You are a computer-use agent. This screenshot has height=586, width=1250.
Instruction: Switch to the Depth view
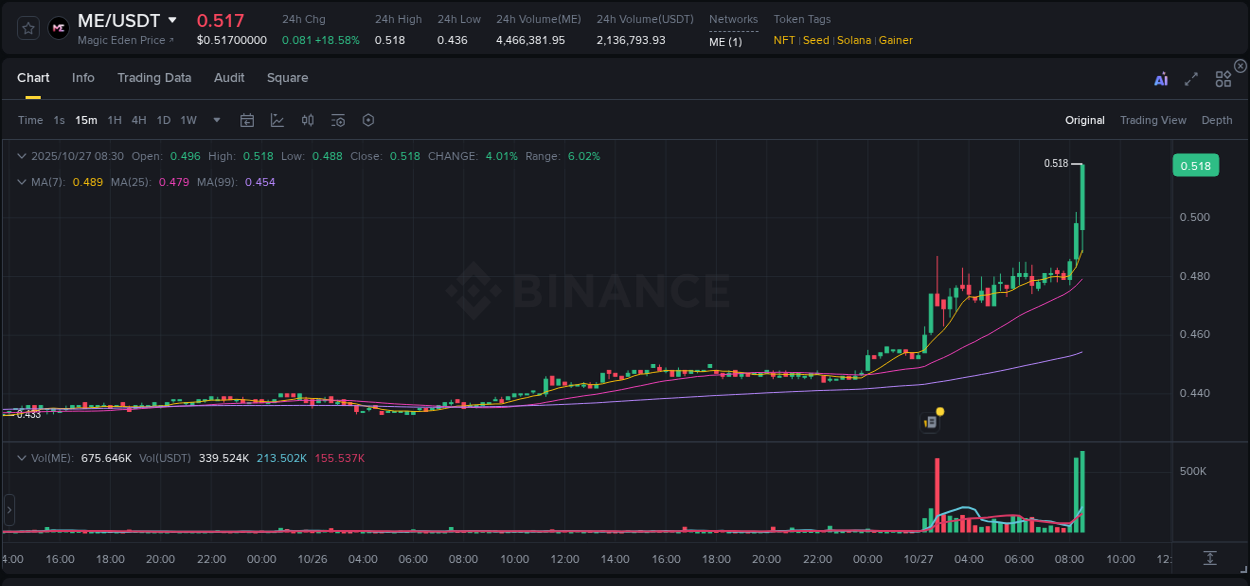(x=1217, y=120)
